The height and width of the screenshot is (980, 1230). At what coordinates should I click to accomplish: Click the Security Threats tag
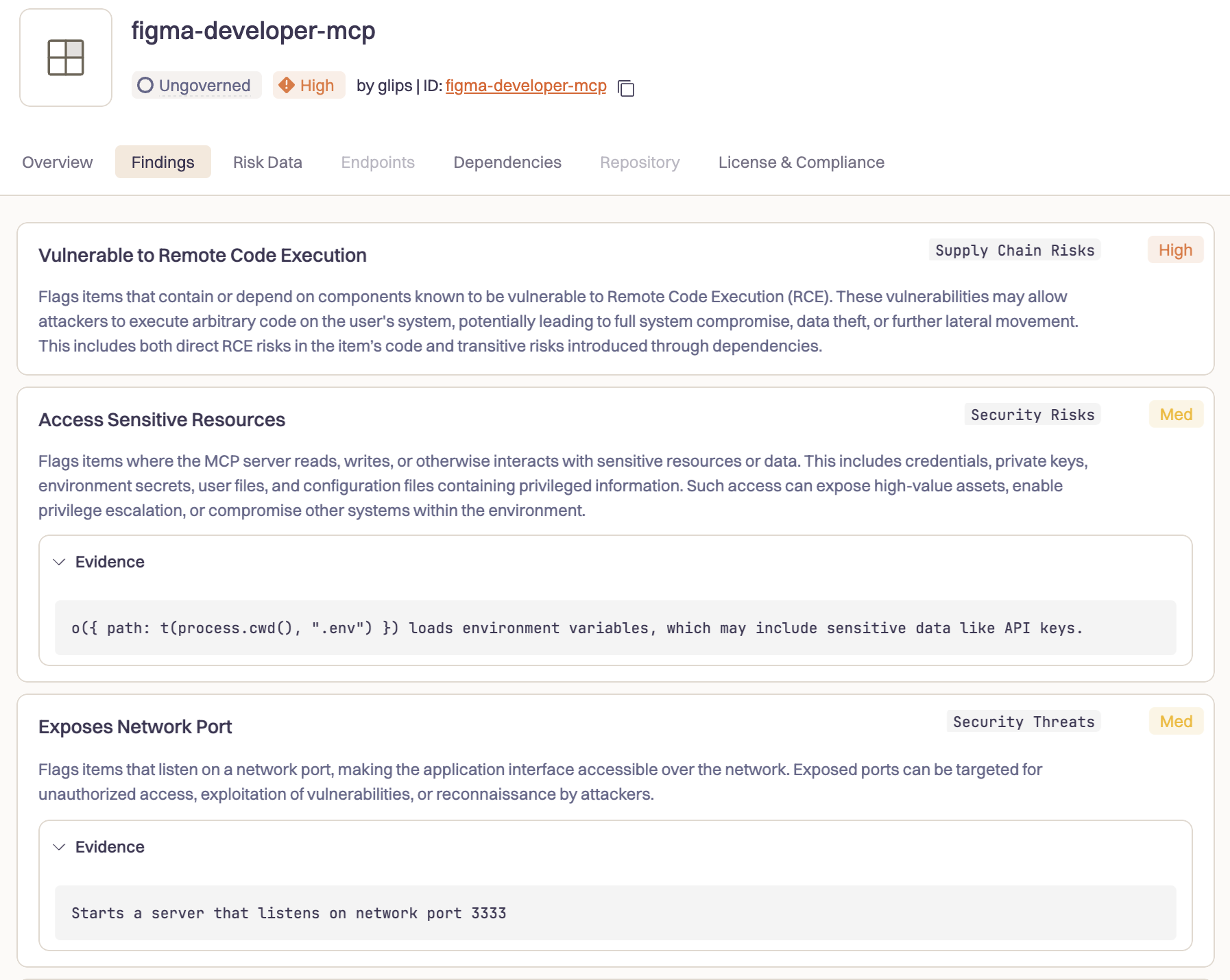pyautogui.click(x=1024, y=722)
